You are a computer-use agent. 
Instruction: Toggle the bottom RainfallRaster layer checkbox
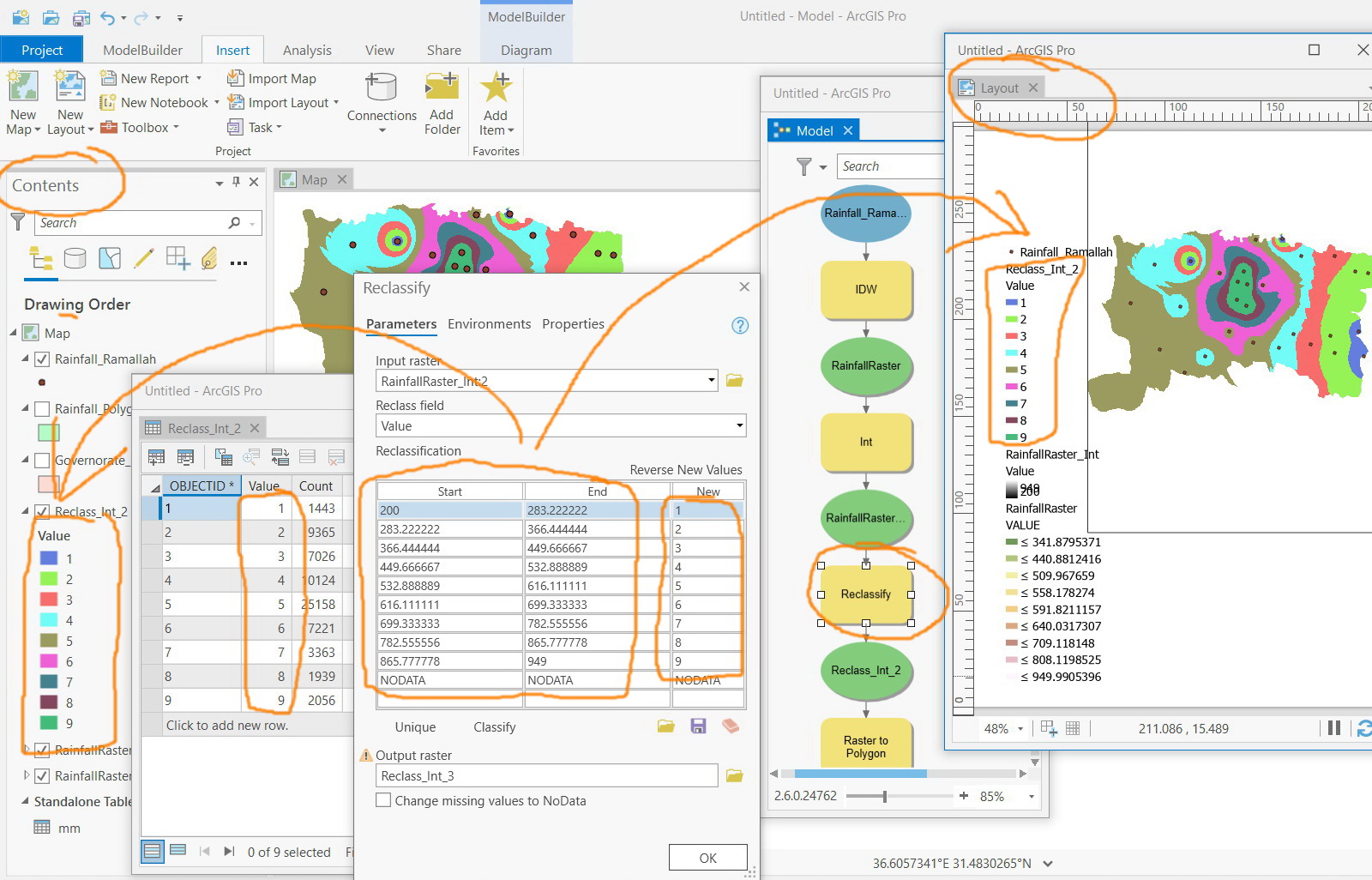[42, 776]
